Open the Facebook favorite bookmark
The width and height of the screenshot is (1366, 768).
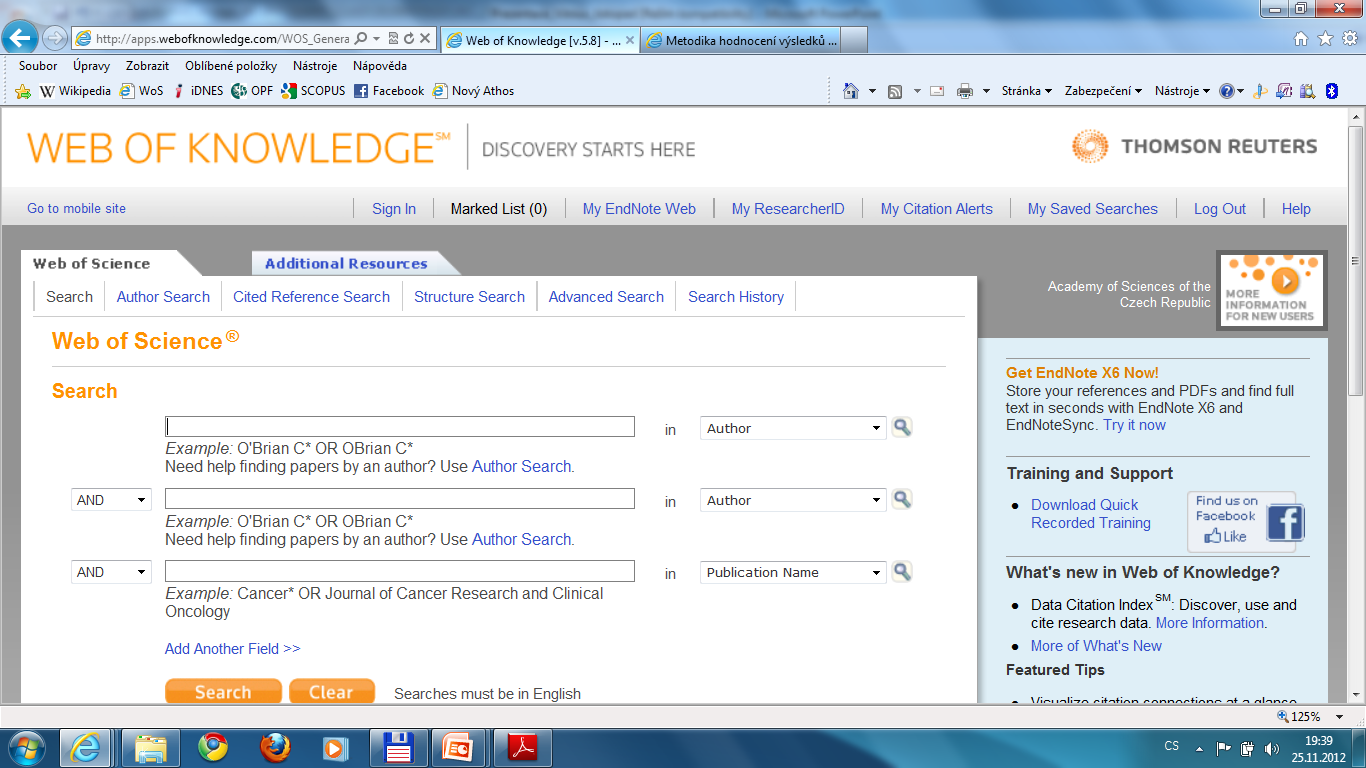tap(389, 91)
